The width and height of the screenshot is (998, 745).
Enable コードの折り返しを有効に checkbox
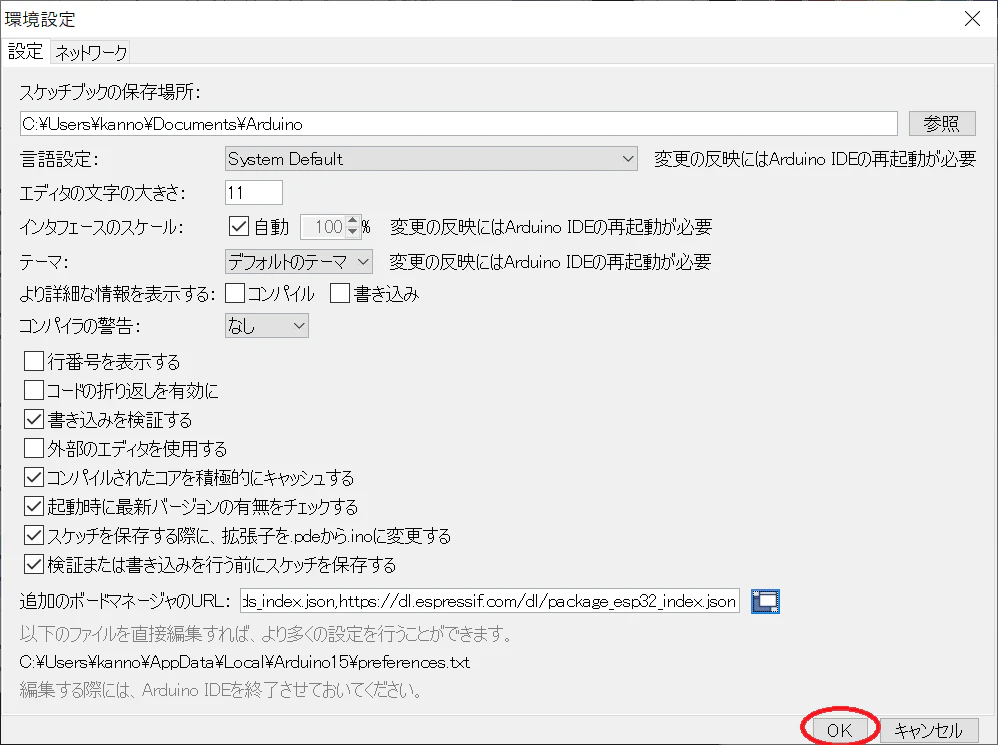(x=34, y=390)
